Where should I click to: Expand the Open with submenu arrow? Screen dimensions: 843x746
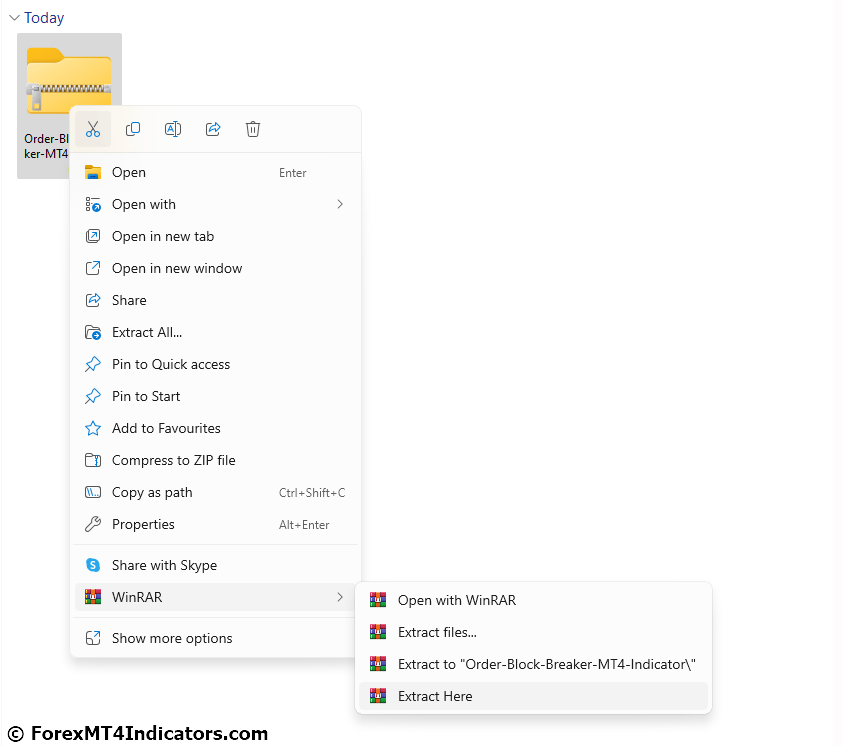340,204
